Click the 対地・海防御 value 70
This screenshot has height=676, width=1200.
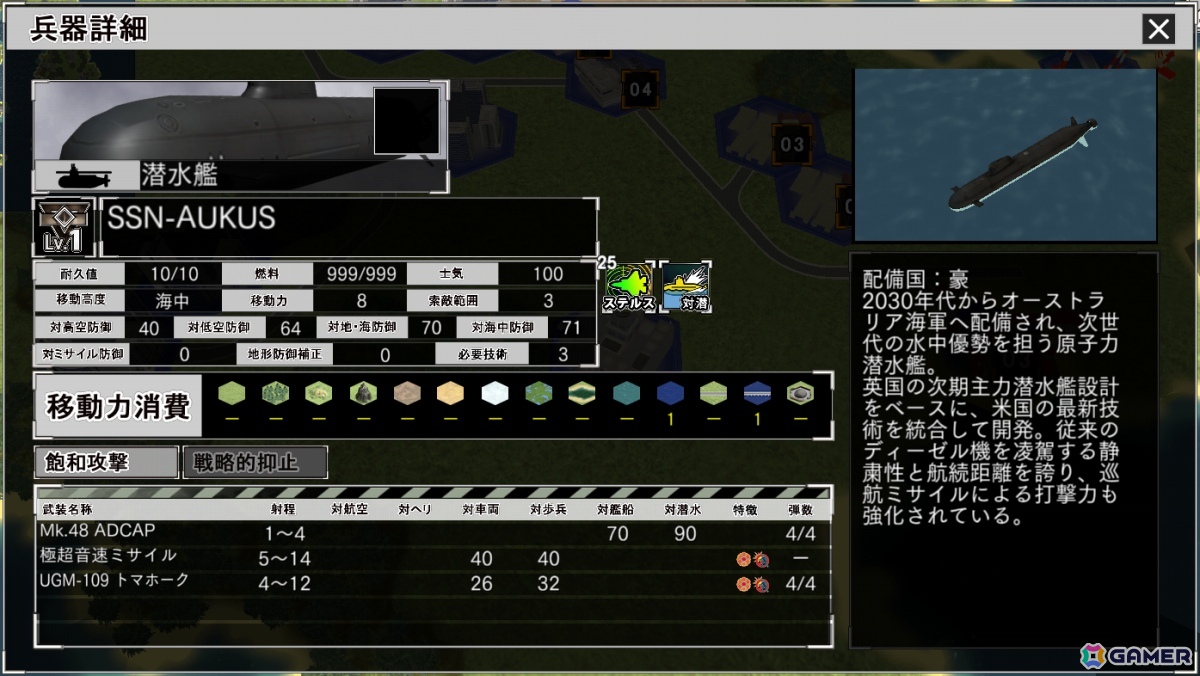point(431,328)
